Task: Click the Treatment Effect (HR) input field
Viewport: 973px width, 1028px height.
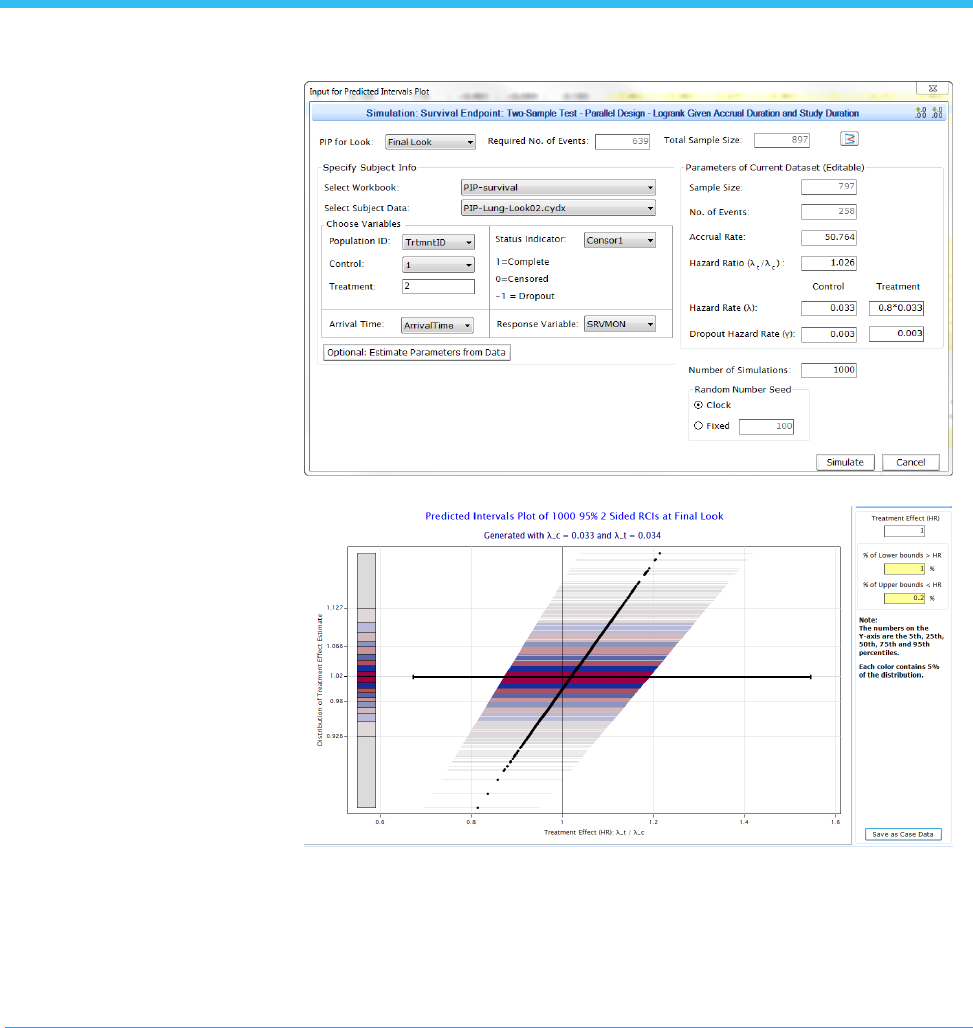Action: 904,531
